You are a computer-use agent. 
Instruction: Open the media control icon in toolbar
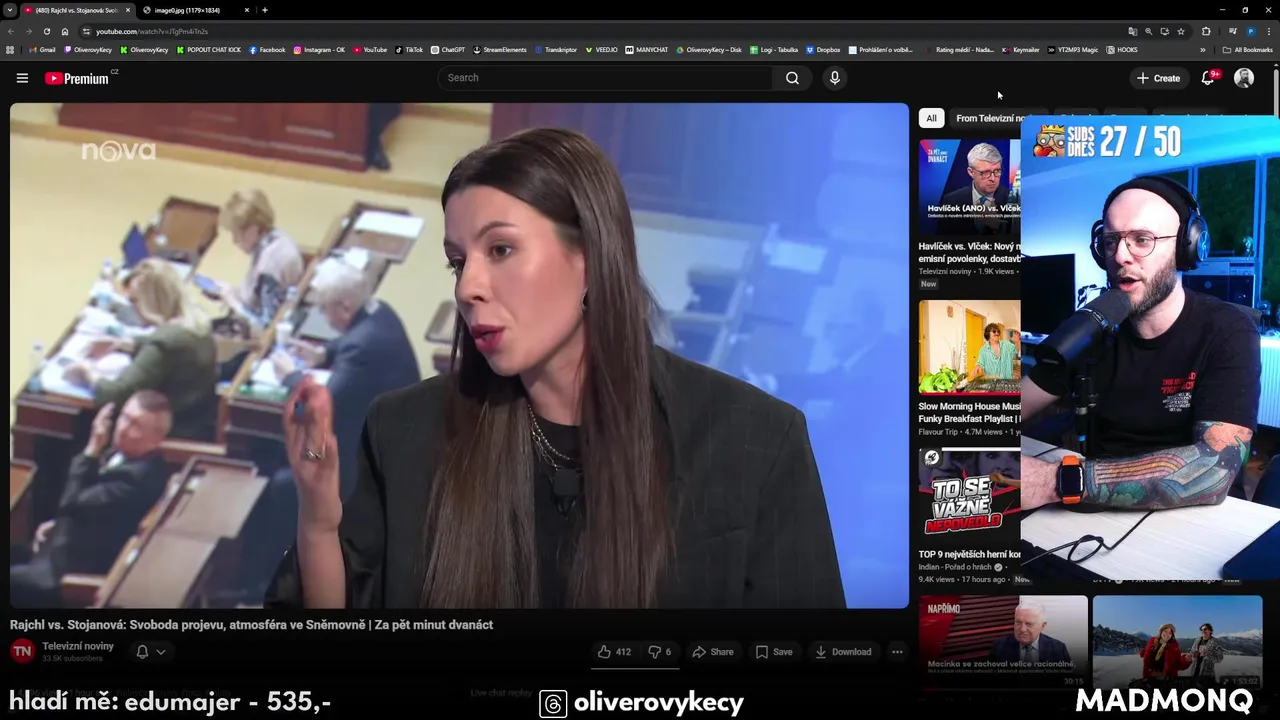coord(1232,31)
